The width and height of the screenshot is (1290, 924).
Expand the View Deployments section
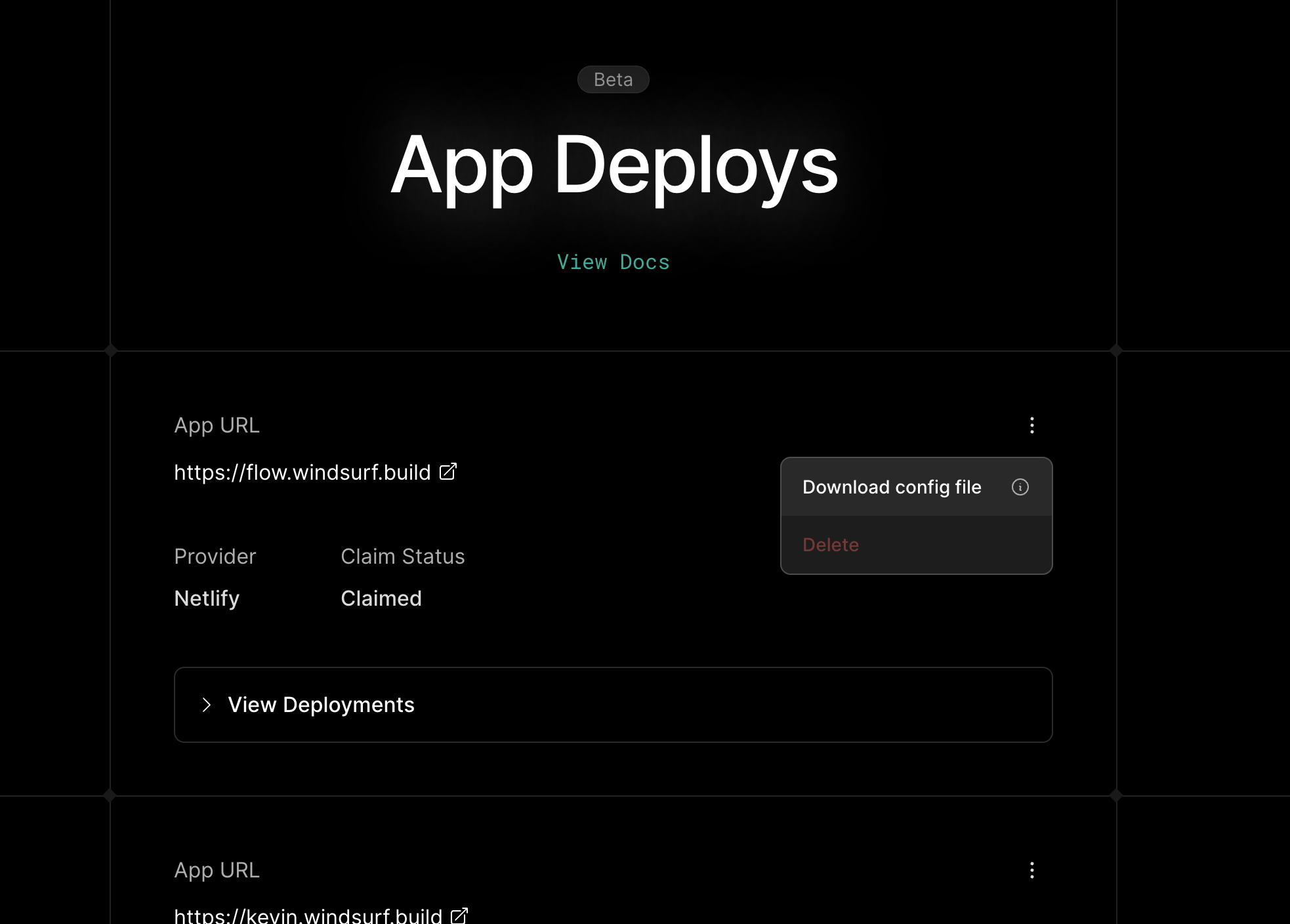click(x=613, y=705)
